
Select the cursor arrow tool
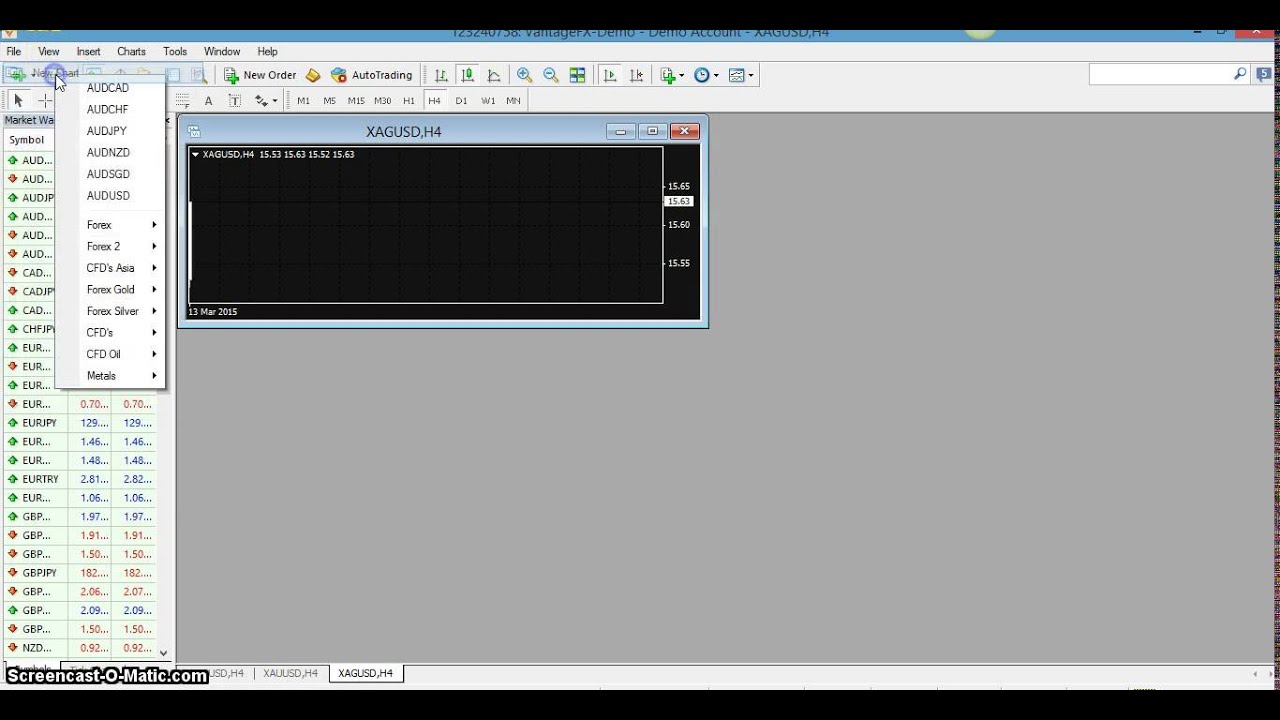18,100
